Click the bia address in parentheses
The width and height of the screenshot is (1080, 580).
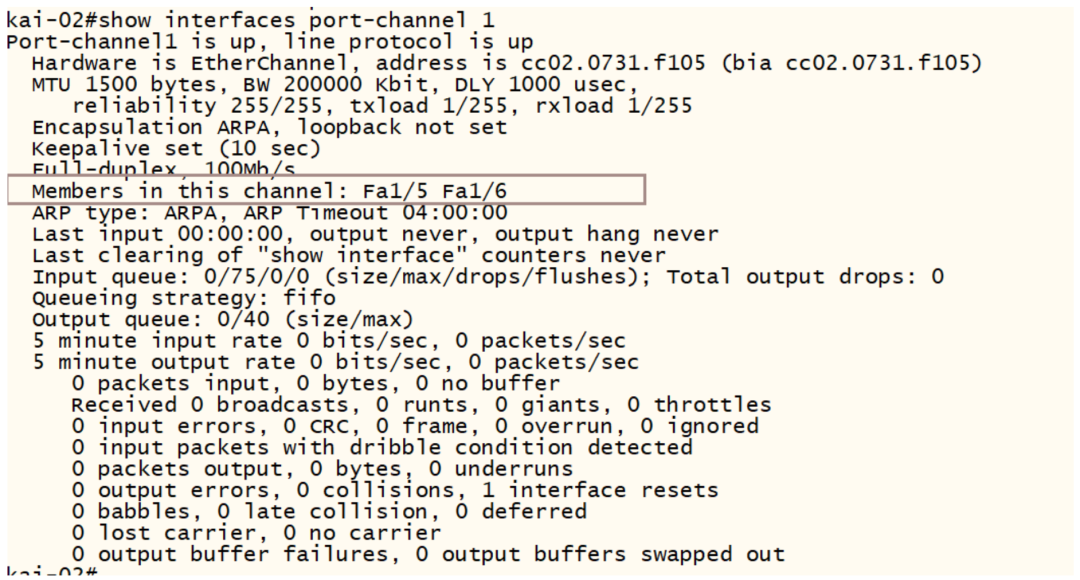pos(851,63)
